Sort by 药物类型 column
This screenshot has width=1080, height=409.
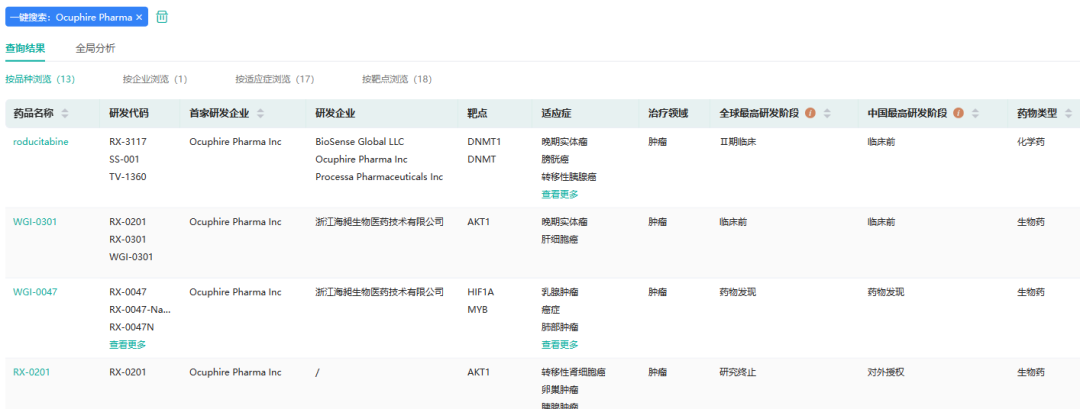(1068, 114)
